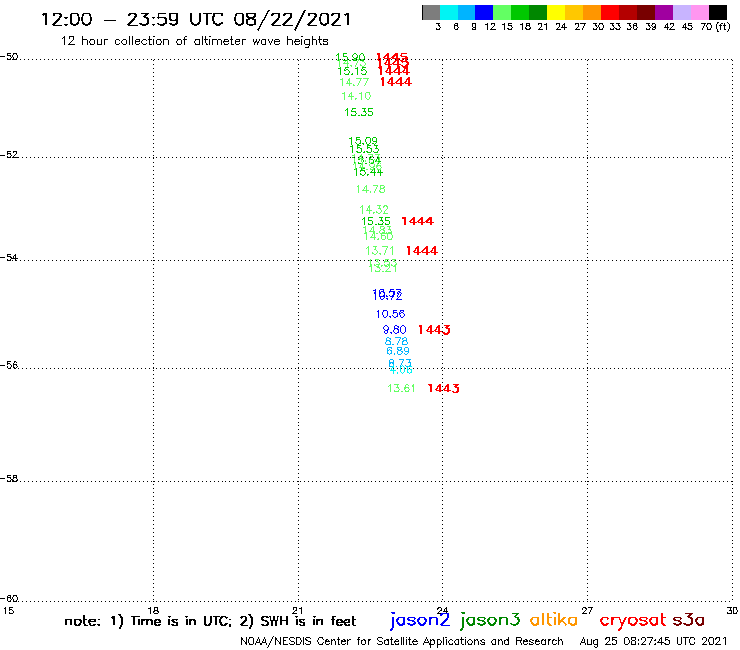Click the chart title '12:00 – 23:59 UTC 08/22/2021'

(196, 19)
